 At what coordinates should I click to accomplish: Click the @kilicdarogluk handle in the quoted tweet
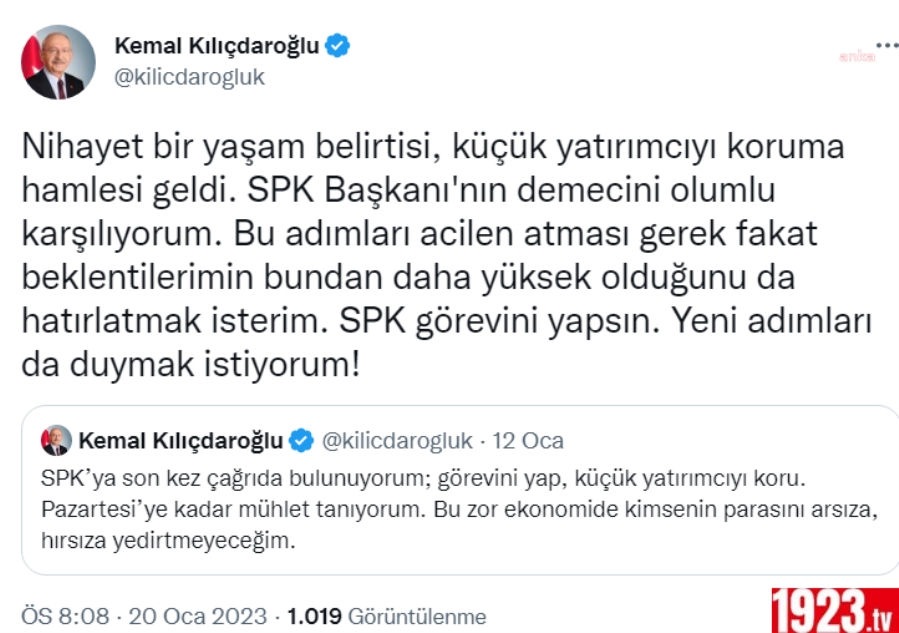(x=397, y=440)
